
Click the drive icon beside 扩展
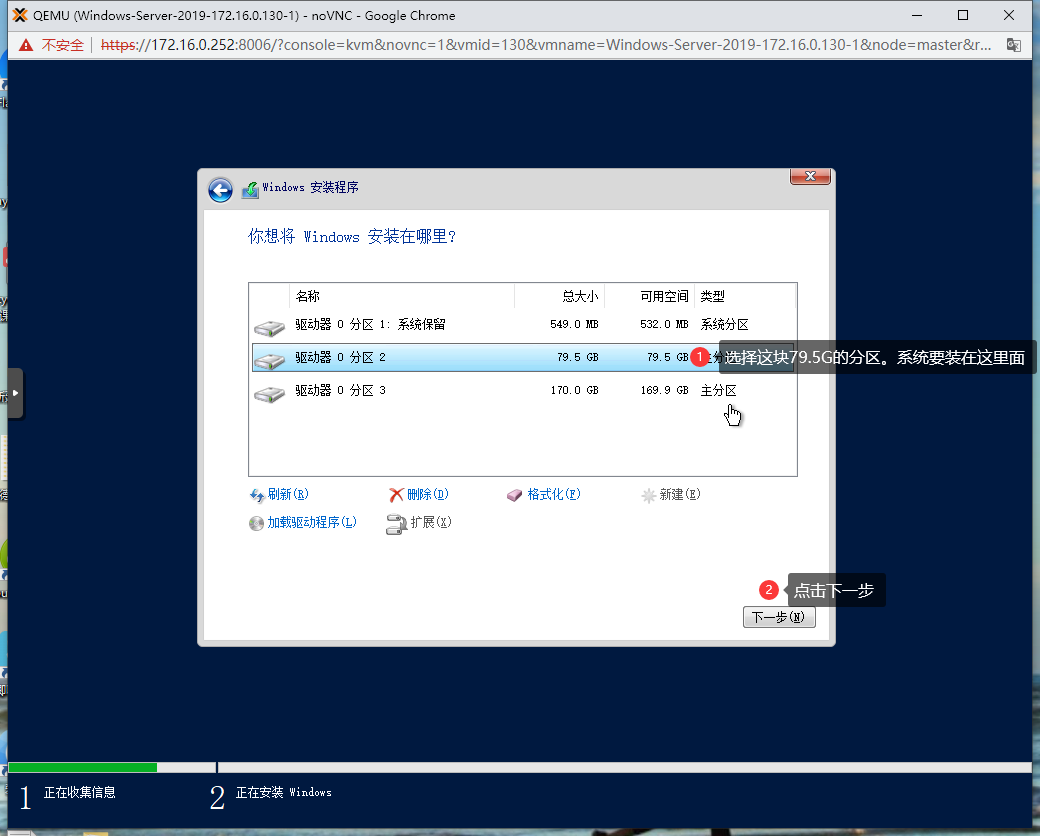[x=396, y=524]
